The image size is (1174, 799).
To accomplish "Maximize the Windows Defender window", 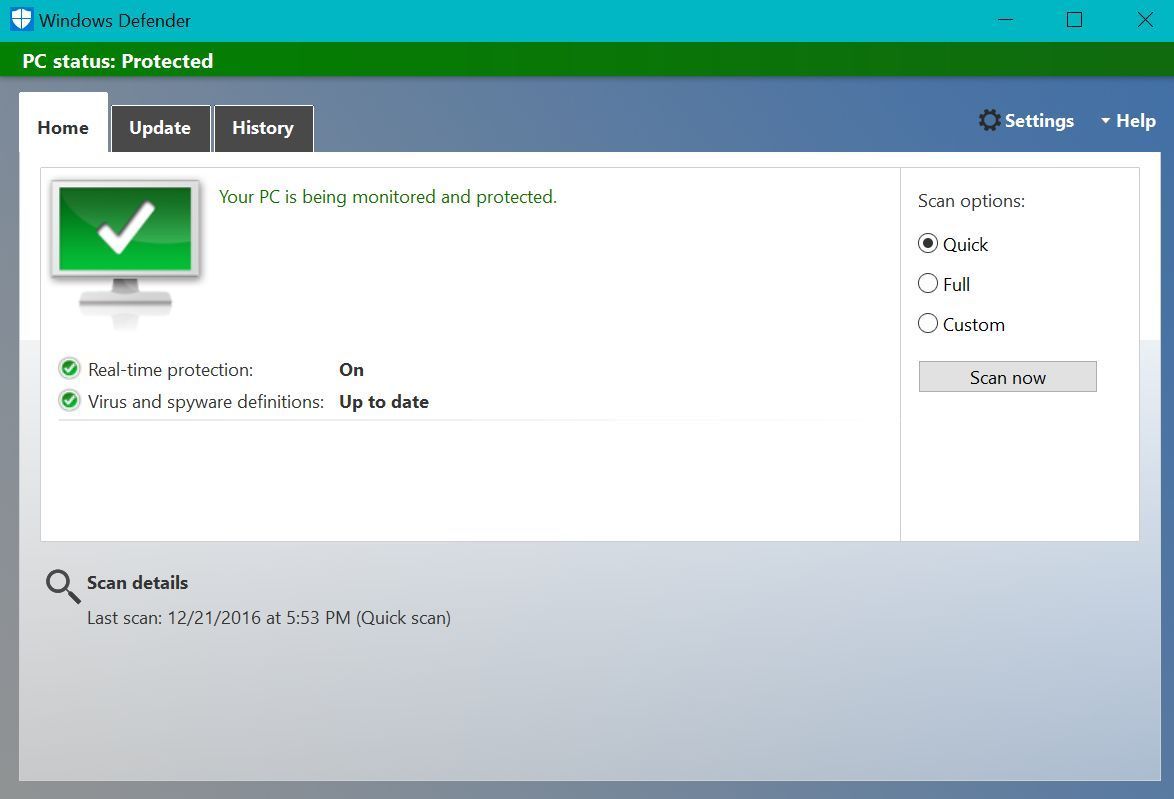I will coord(1074,20).
